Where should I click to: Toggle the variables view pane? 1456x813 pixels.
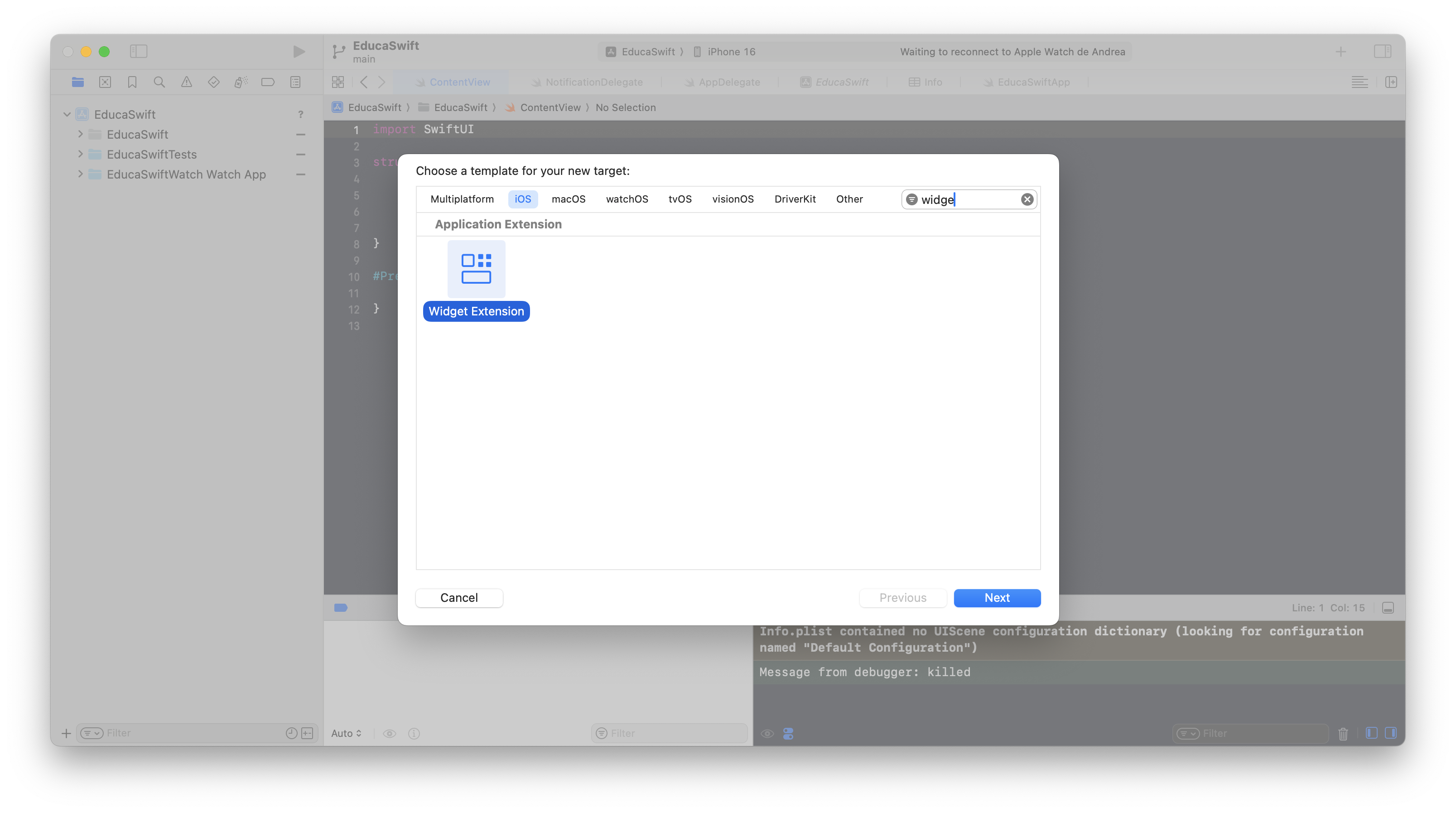pyautogui.click(x=1371, y=733)
